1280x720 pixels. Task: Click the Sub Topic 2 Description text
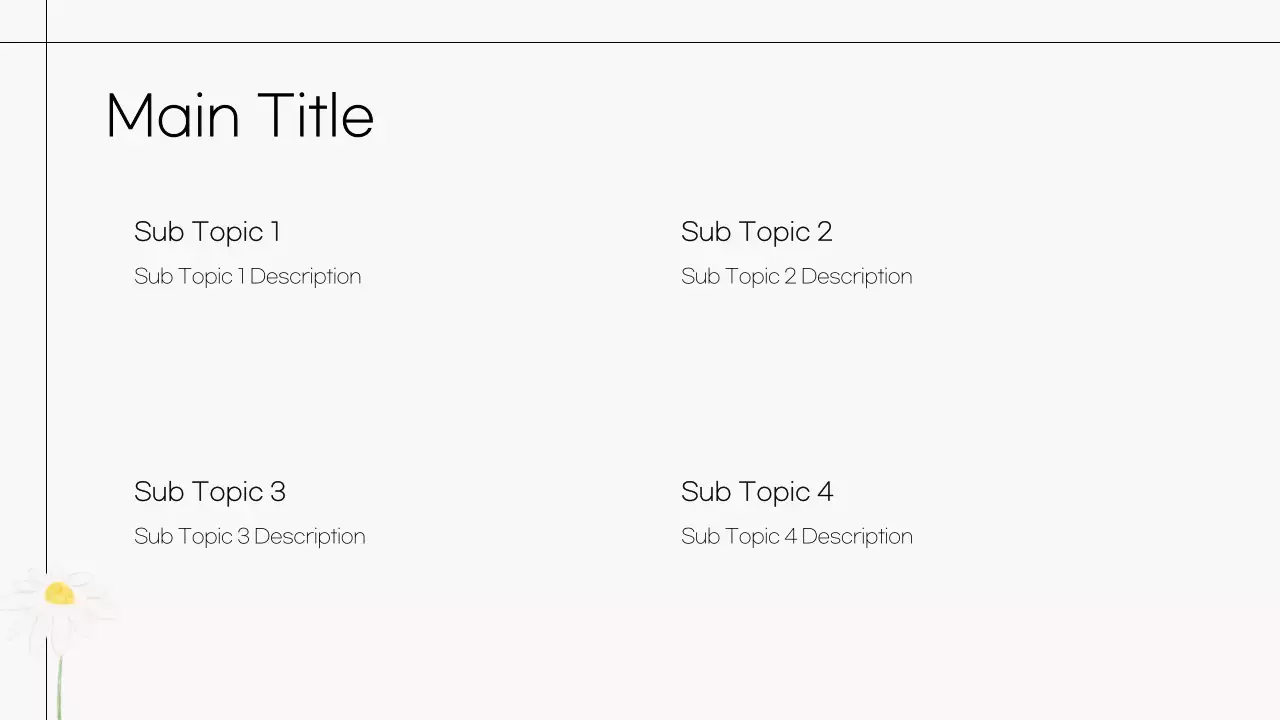796,276
